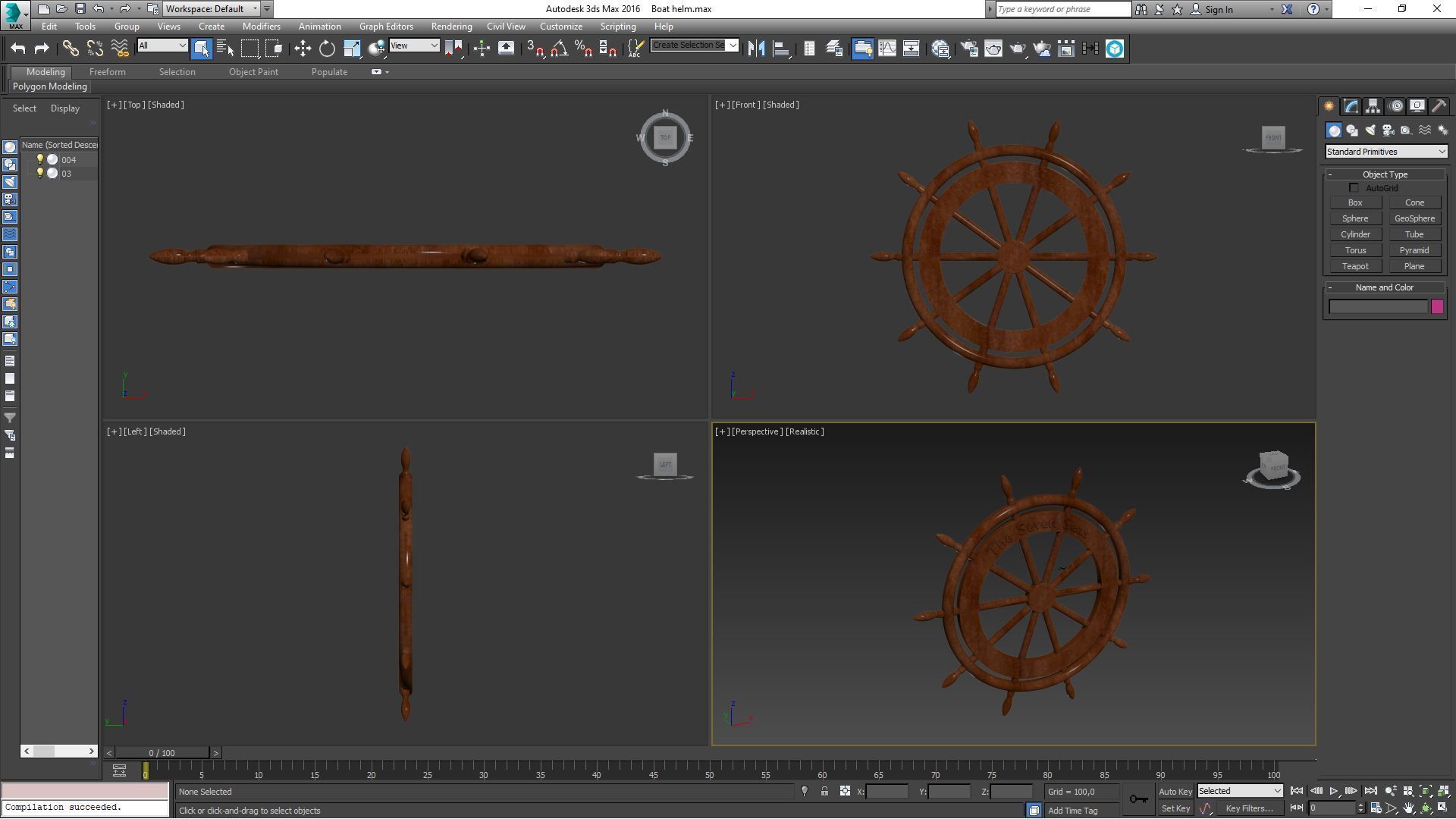Image resolution: width=1456 pixels, height=819 pixels.
Task: Open the Customize menu
Action: tap(561, 27)
